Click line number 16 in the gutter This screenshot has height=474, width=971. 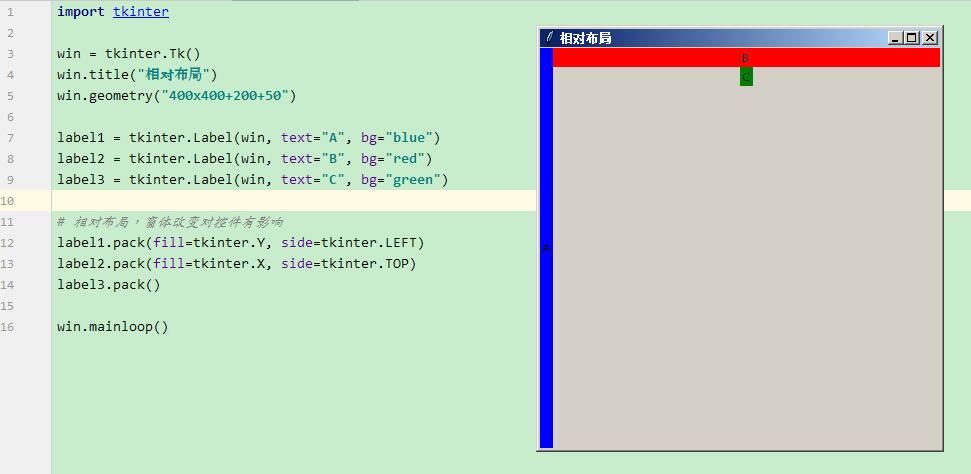tap(7, 327)
